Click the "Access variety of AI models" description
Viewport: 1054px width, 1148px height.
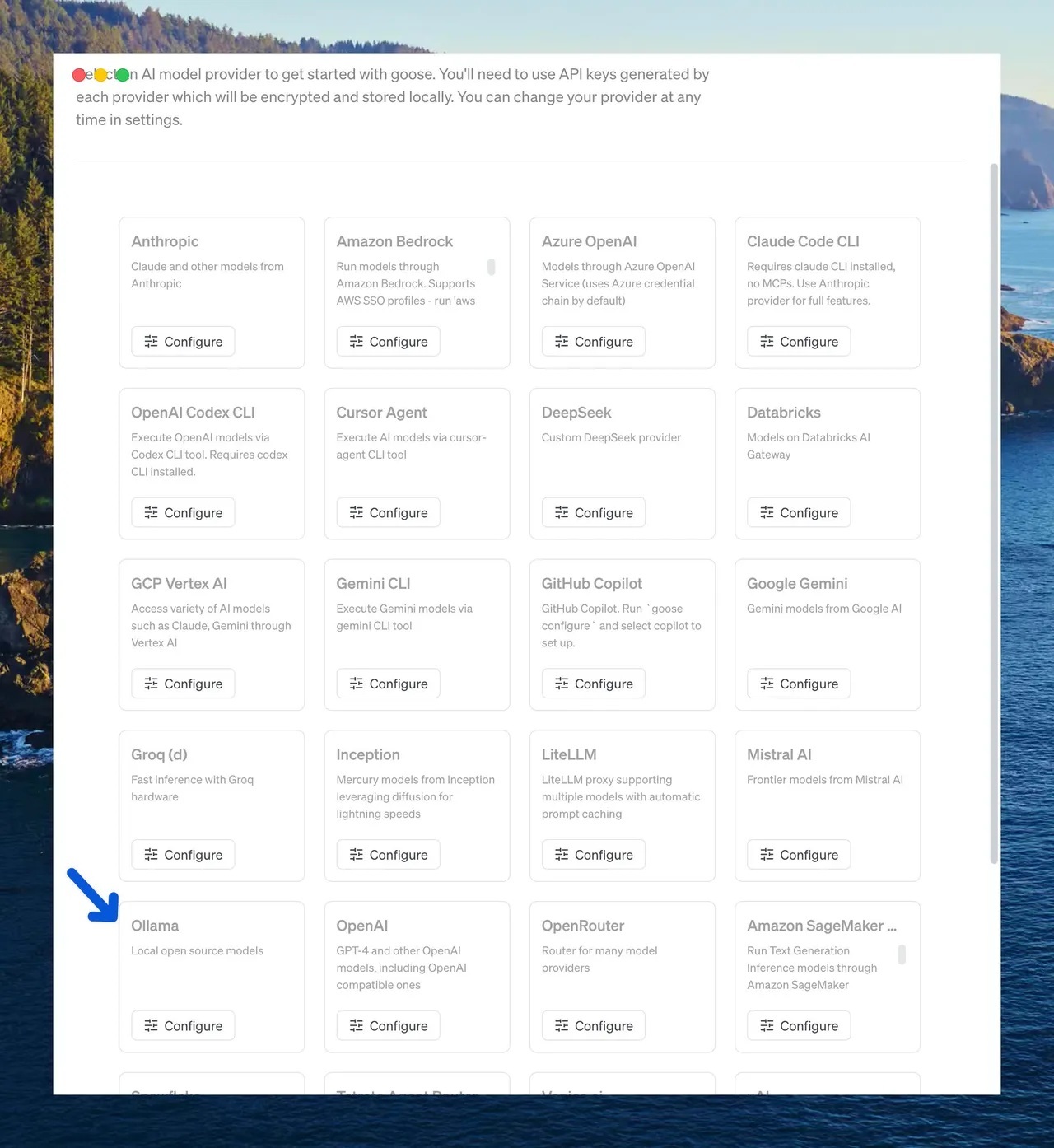click(211, 626)
